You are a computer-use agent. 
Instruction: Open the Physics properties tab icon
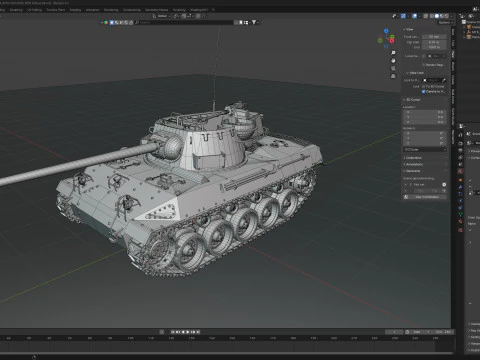coord(460,201)
